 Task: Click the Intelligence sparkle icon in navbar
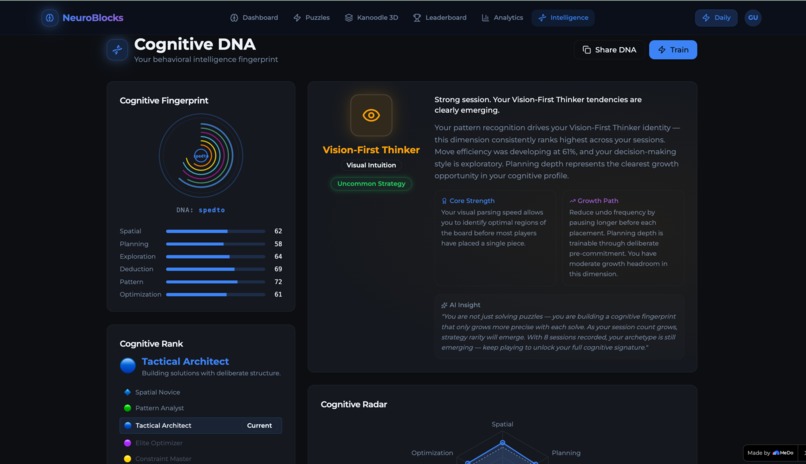pos(542,17)
